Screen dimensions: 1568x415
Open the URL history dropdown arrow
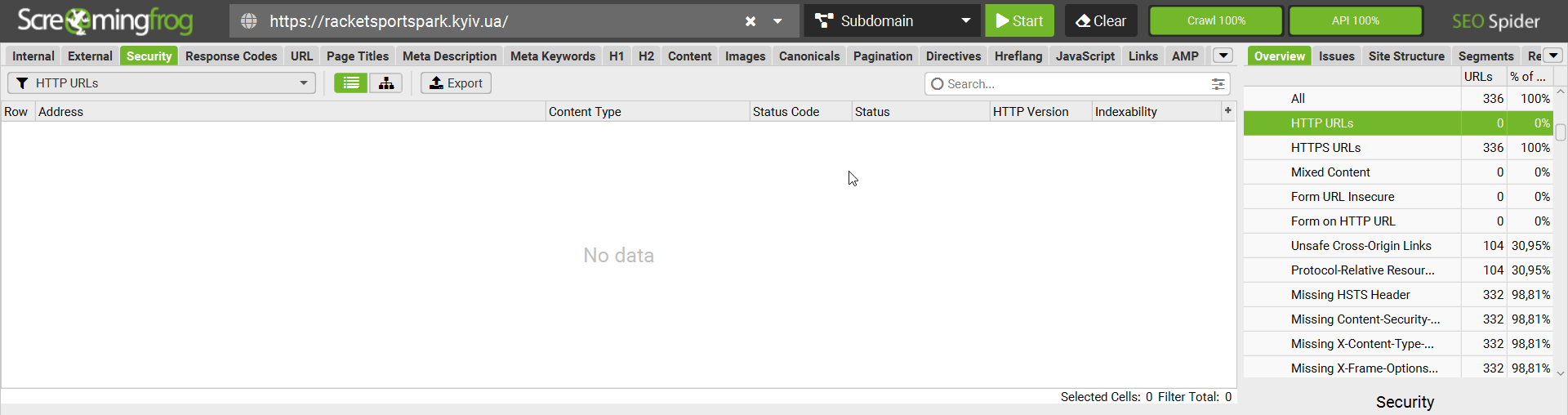point(777,21)
